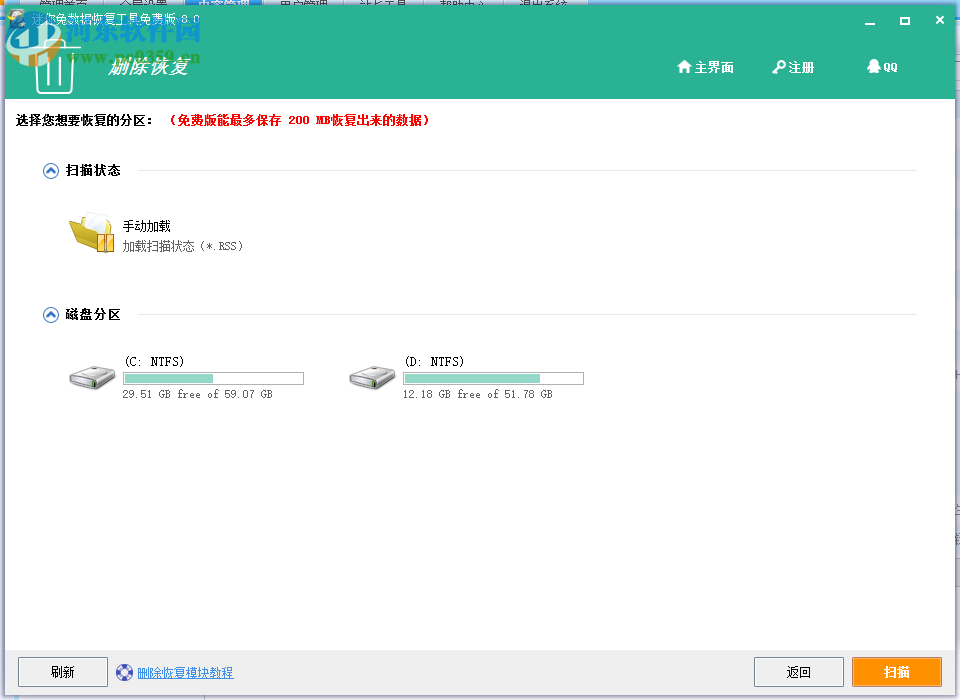
Task: Click the blue globe icon near the tutorial link
Action: tap(124, 672)
